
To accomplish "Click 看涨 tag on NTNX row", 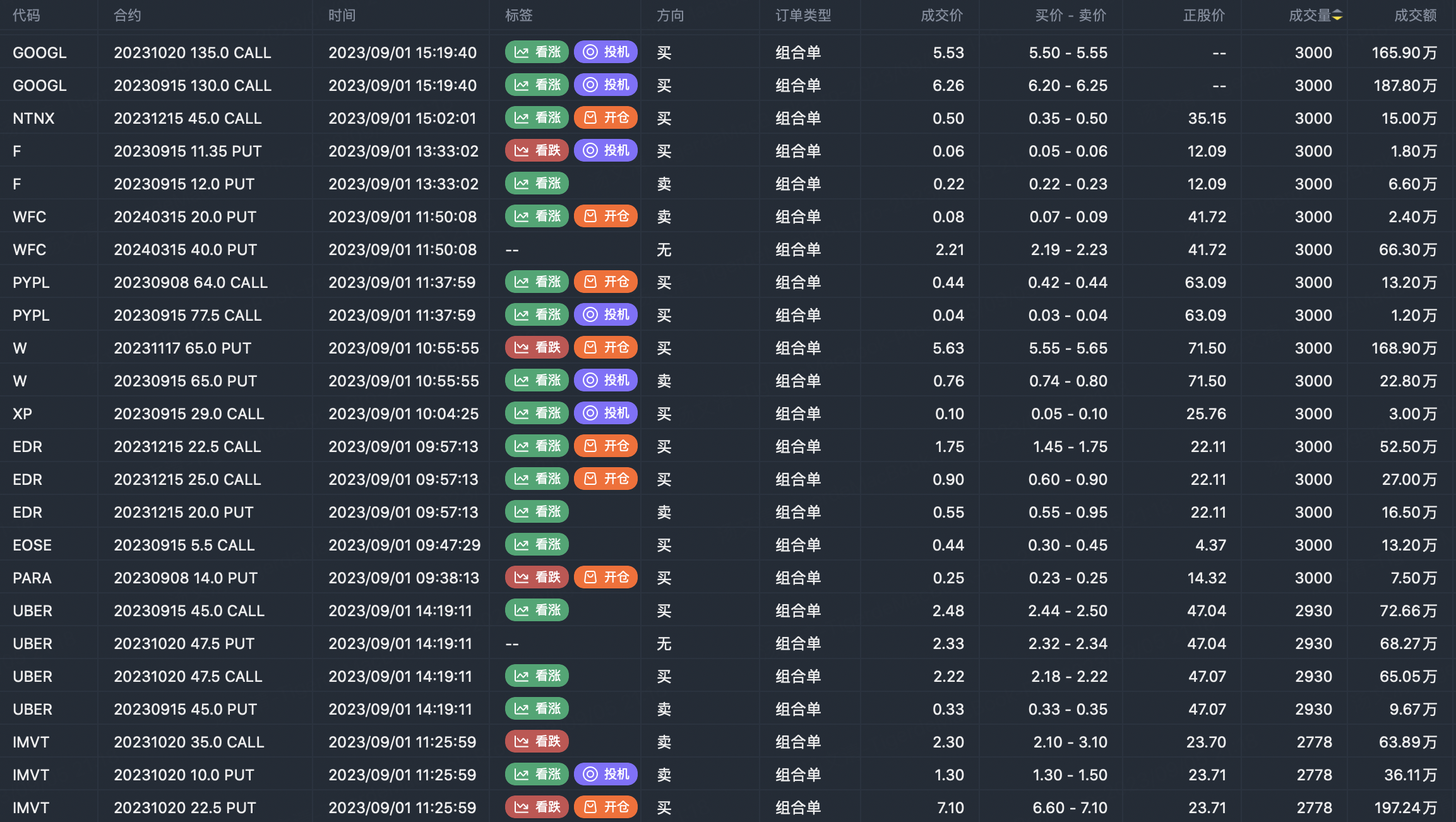I will pyautogui.click(x=537, y=118).
